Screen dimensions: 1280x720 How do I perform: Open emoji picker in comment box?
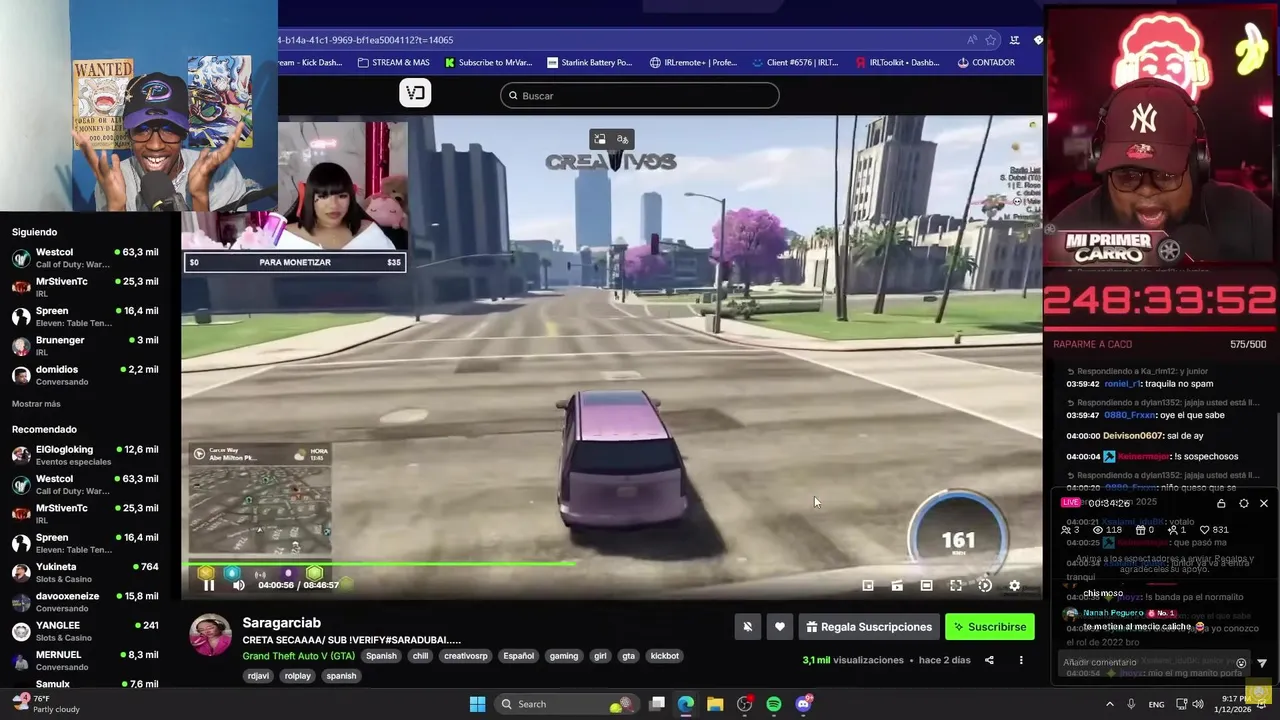[x=1242, y=663]
